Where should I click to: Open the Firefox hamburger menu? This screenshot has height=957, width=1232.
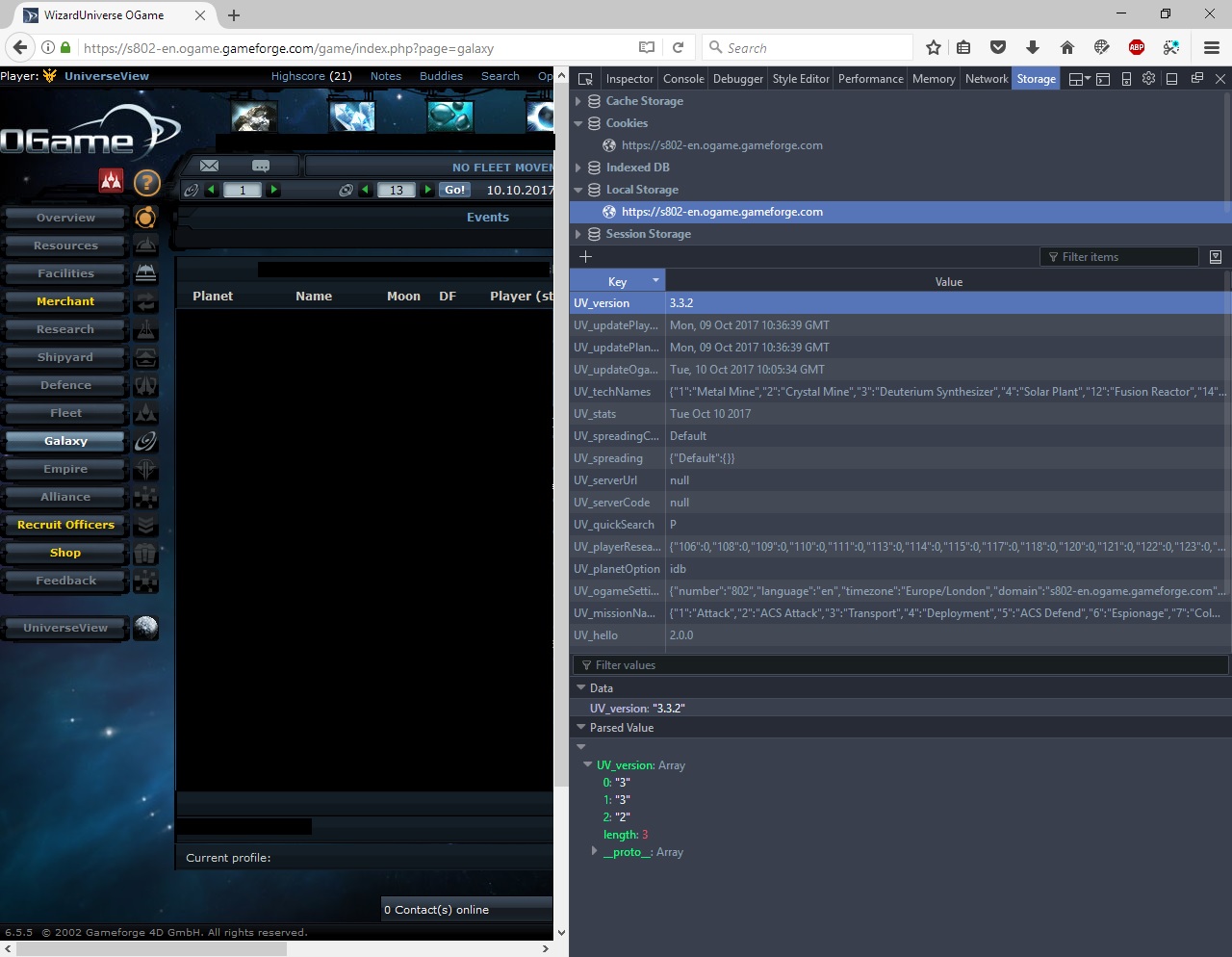[x=1212, y=47]
